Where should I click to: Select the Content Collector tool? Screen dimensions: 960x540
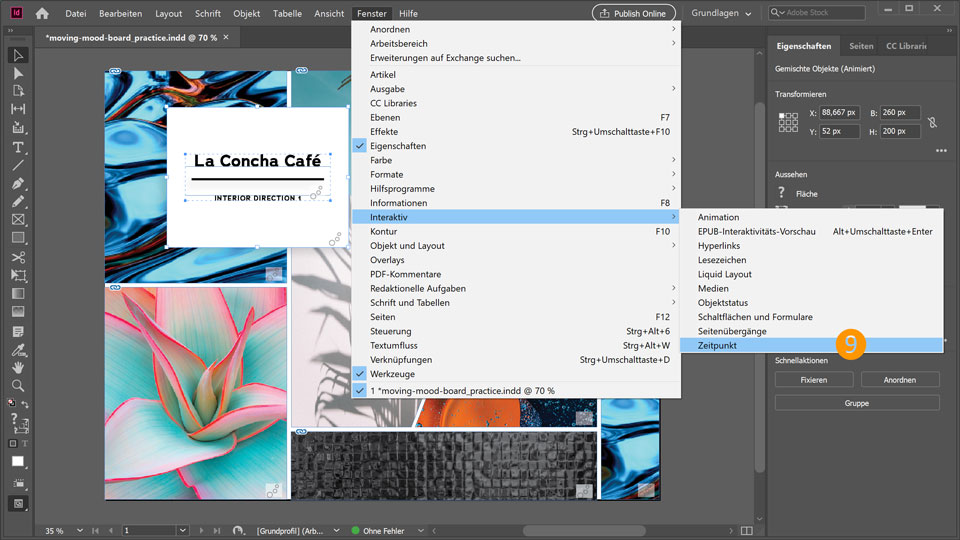[18, 127]
